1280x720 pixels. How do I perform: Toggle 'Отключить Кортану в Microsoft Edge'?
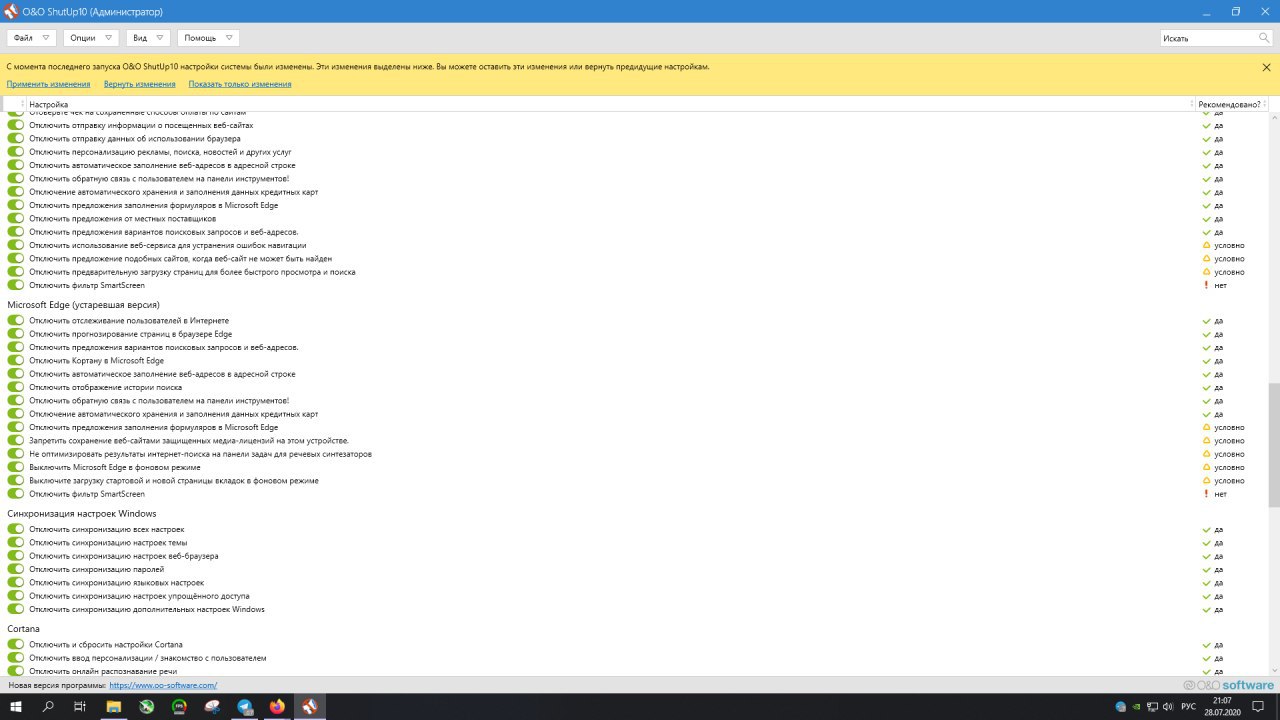15,361
